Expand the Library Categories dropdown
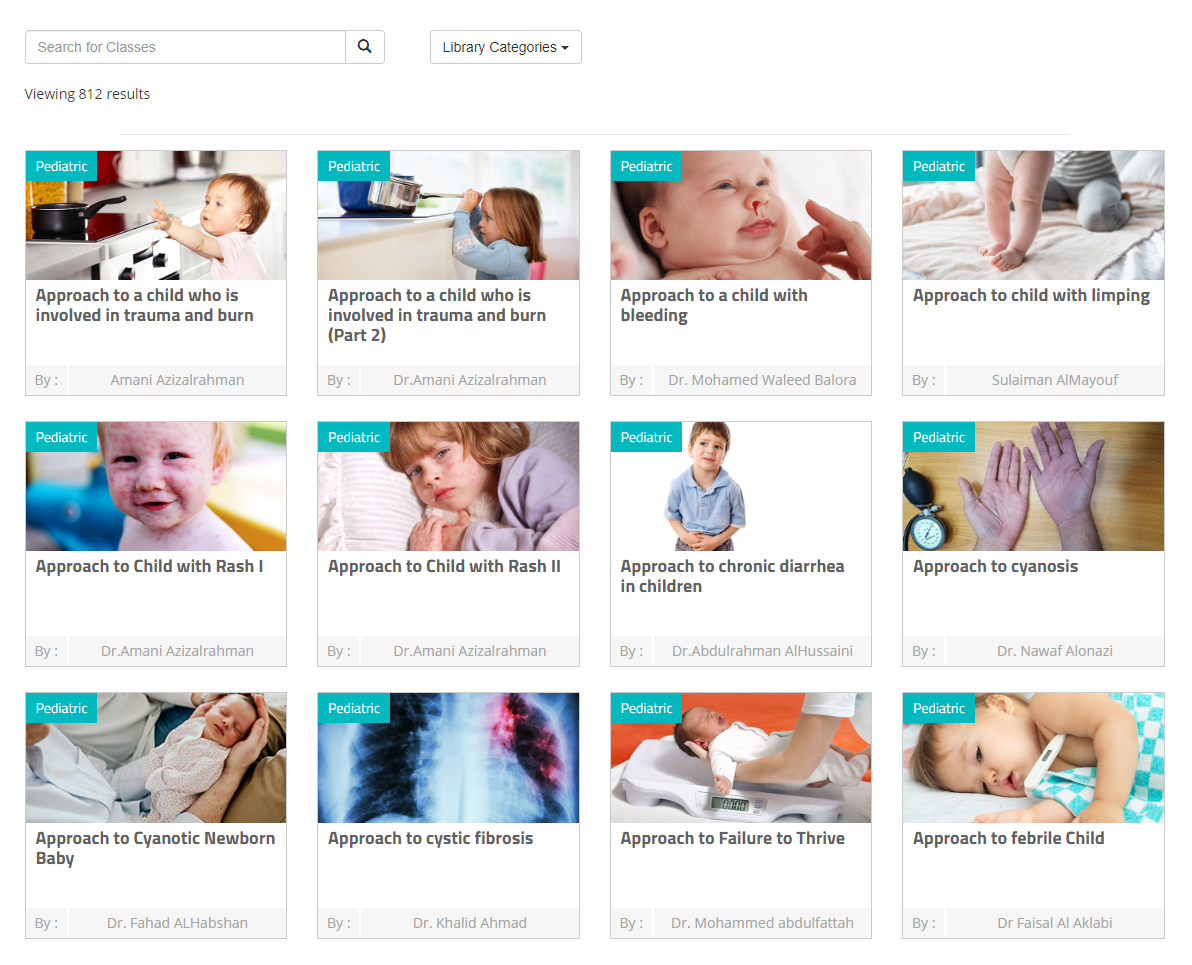 (x=506, y=47)
